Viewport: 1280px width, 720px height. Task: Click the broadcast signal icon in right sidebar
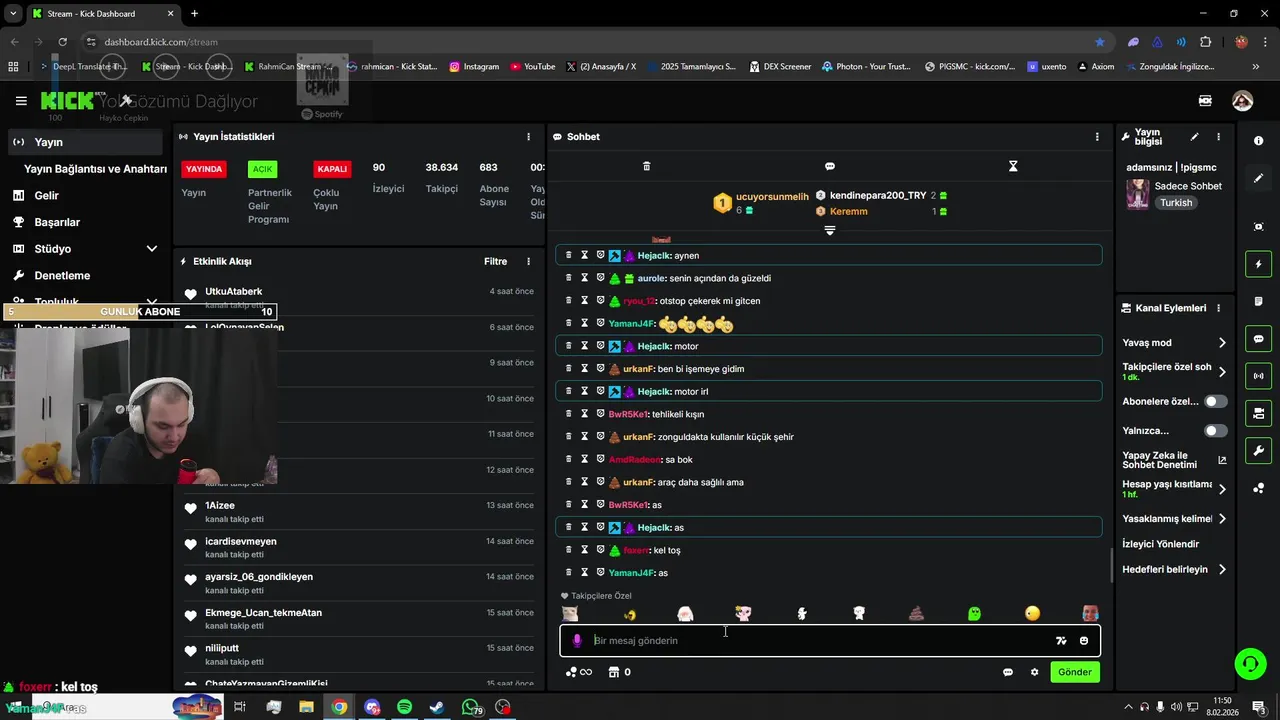click(x=1258, y=376)
